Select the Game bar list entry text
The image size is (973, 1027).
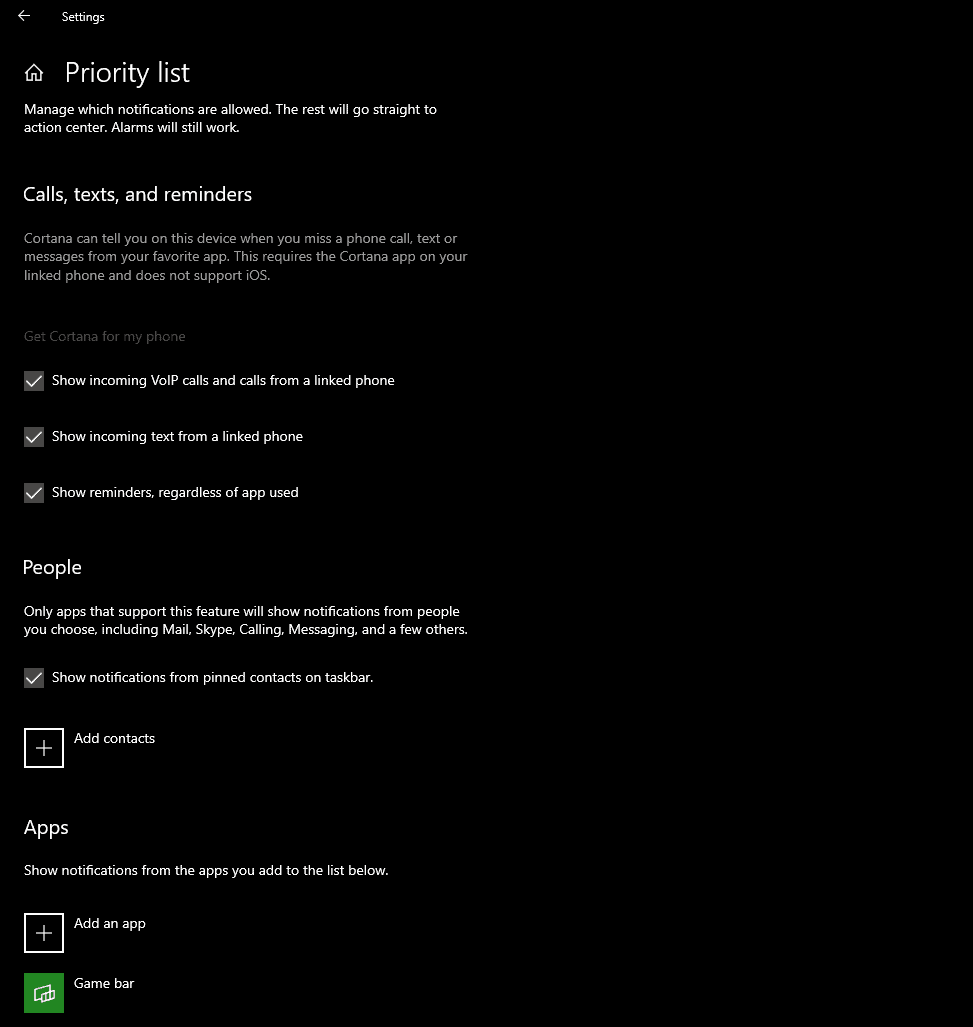[x=104, y=983]
